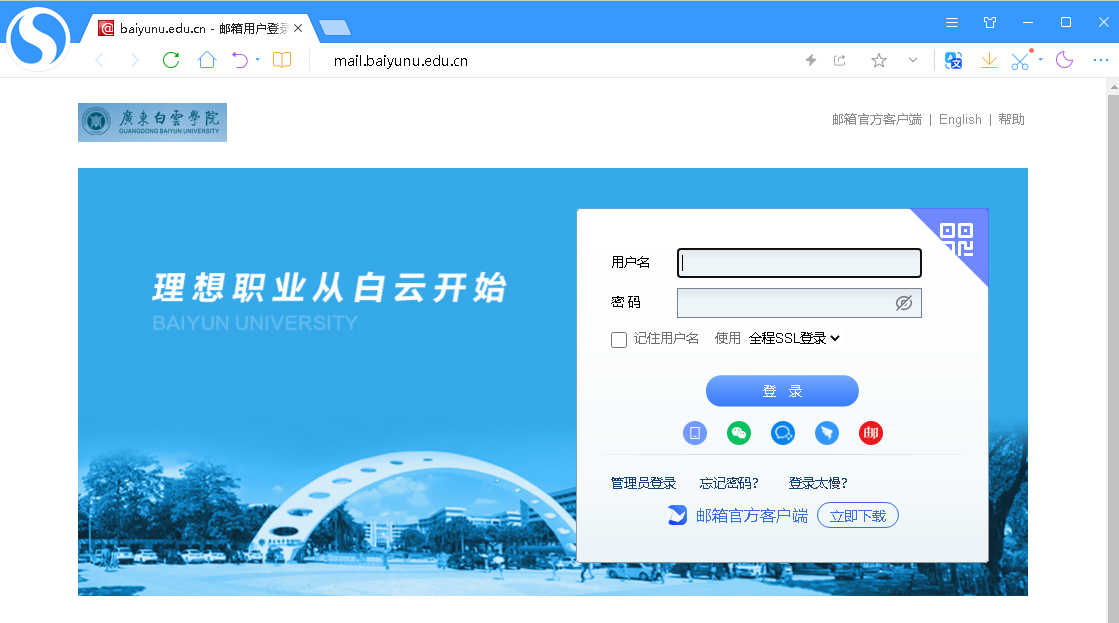The height and width of the screenshot is (623, 1119).
Task: Toggle password visibility eye icon
Action: [904, 303]
